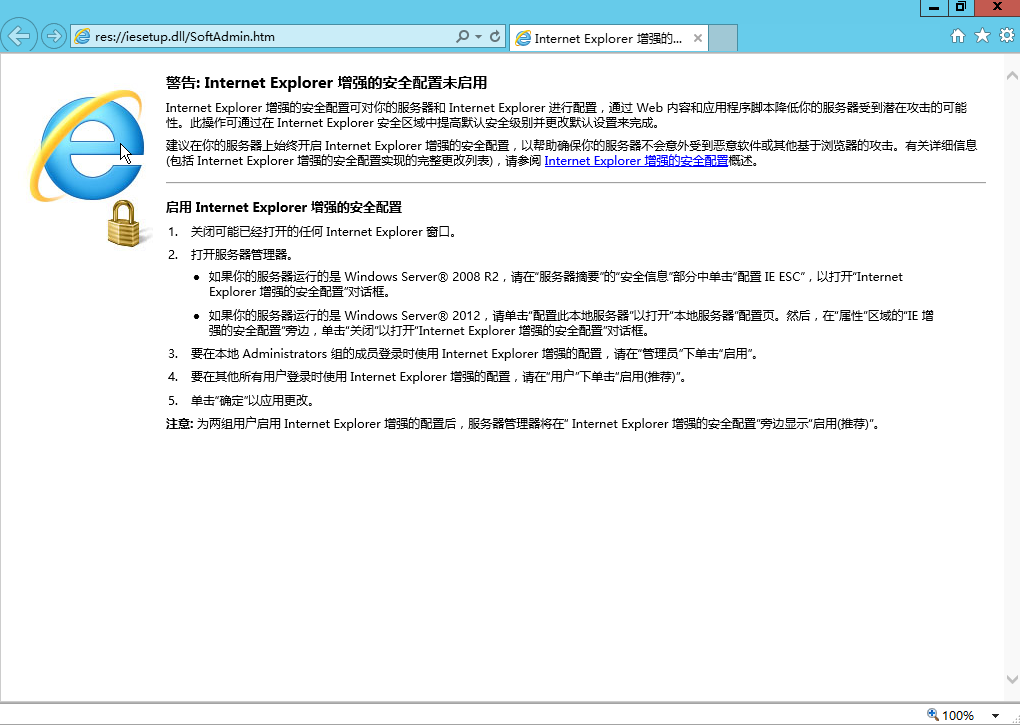The image size is (1020, 725).
Task: Click the heading 启用 Internet Explorer 增强的安全配置
Action: coord(284,207)
